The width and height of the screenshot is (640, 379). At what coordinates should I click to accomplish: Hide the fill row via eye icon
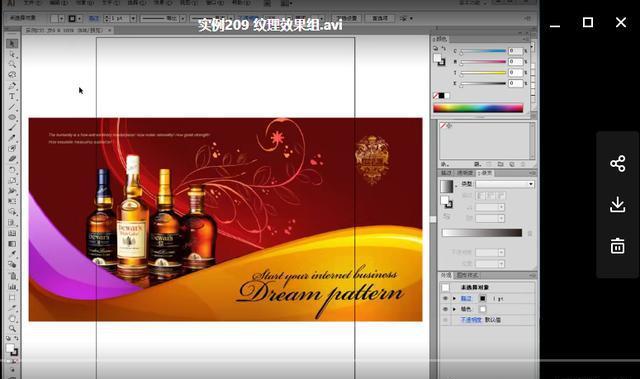[x=445, y=309]
